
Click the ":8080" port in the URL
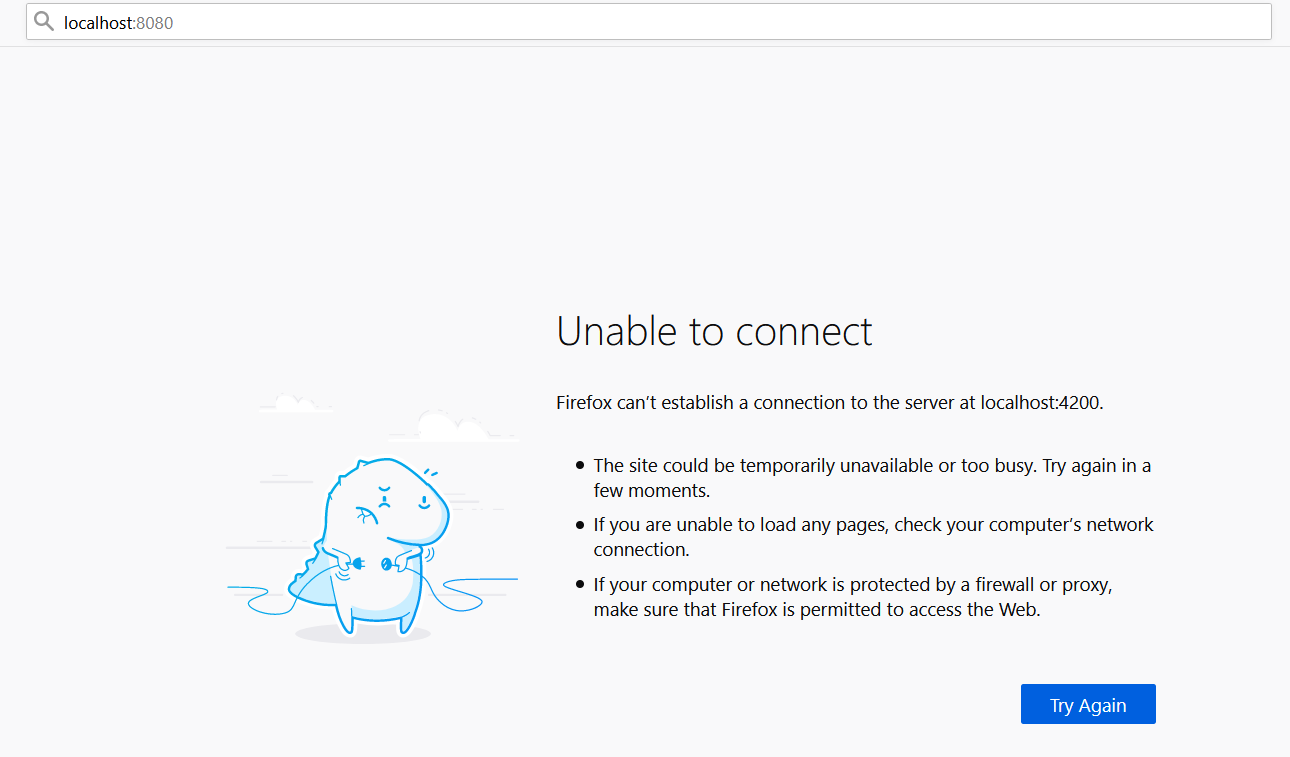tap(152, 22)
